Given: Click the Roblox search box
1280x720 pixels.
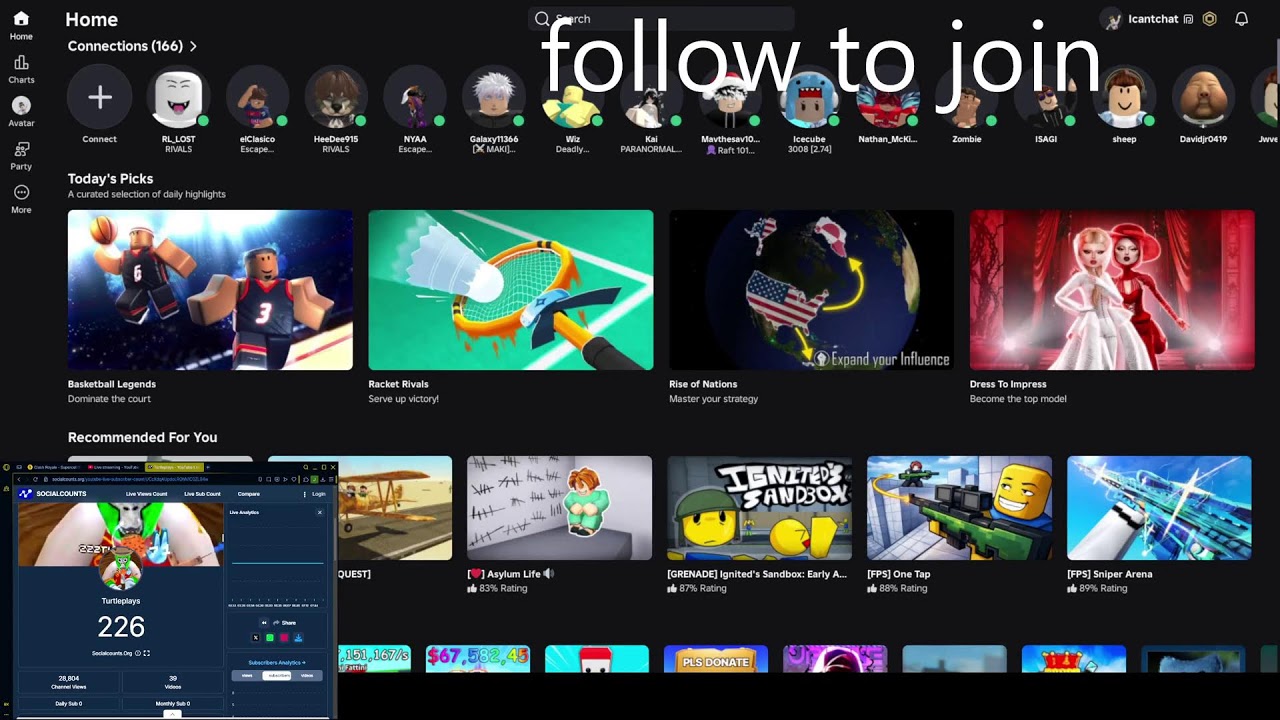Looking at the screenshot, I should coord(661,19).
